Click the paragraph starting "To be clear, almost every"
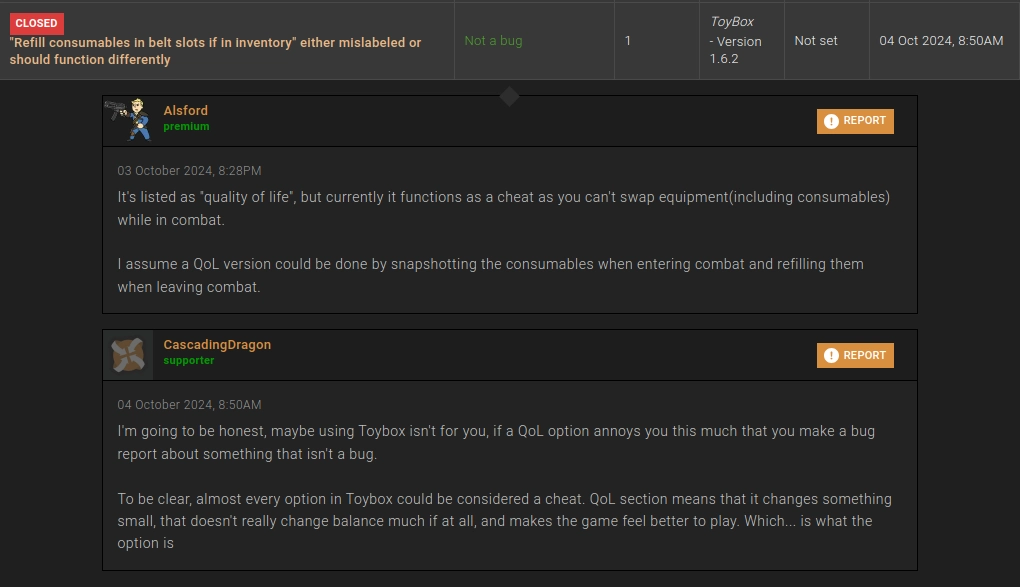Screen dimensions: 1020x587 [x=504, y=521]
